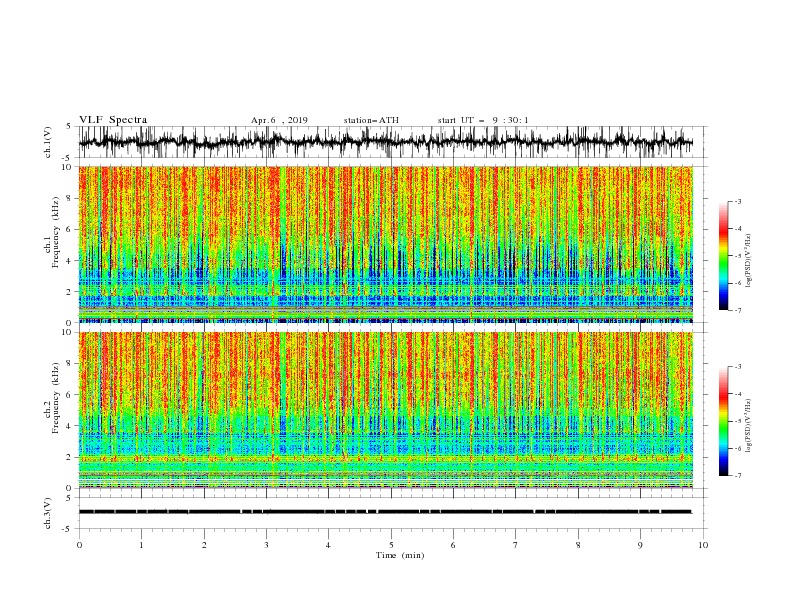Click the upper PSD color bar
The image size is (792, 612).
click(724, 256)
